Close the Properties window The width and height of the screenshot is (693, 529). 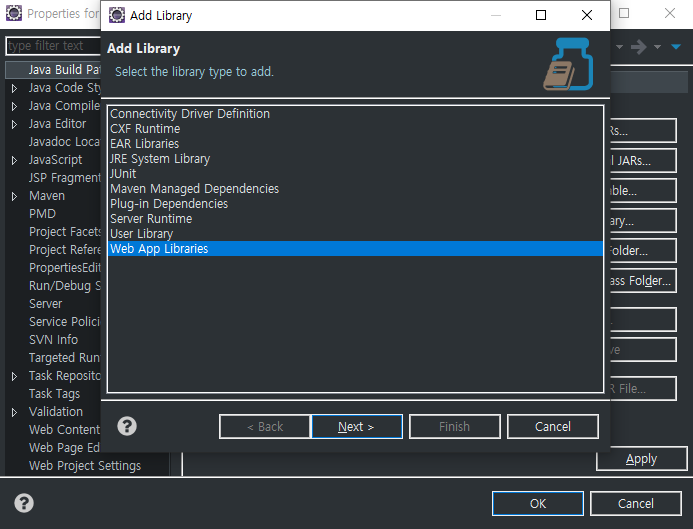[670, 13]
